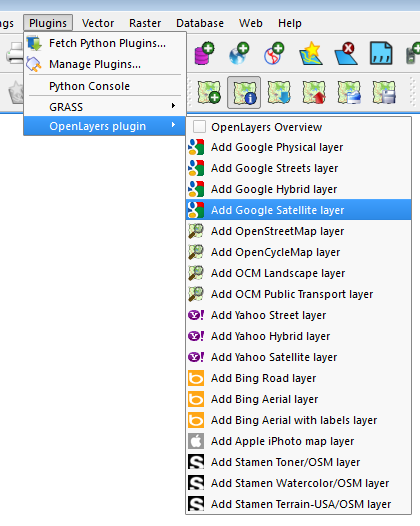Click the Manage Plugins plug icon
Image resolution: width=420 pixels, height=526 pixels.
coord(34,64)
